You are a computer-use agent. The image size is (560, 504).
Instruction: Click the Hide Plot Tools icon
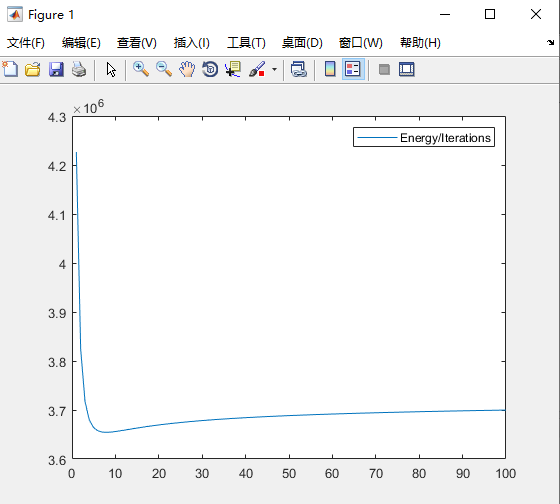[384, 69]
